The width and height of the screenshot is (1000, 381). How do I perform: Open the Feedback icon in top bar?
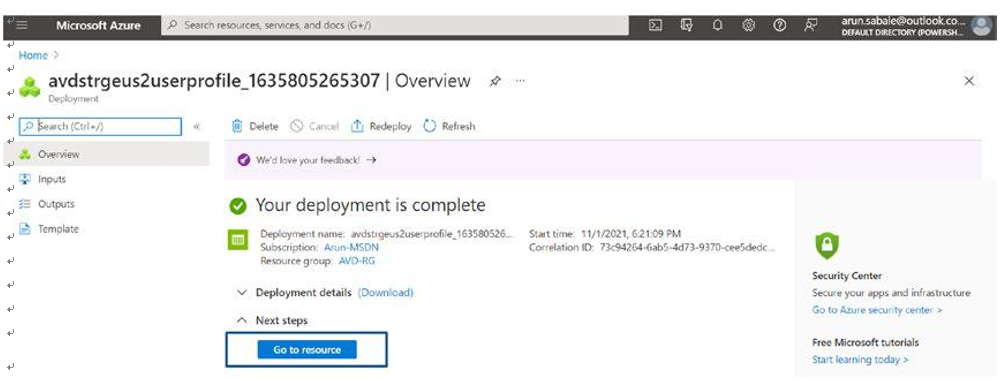(811, 25)
